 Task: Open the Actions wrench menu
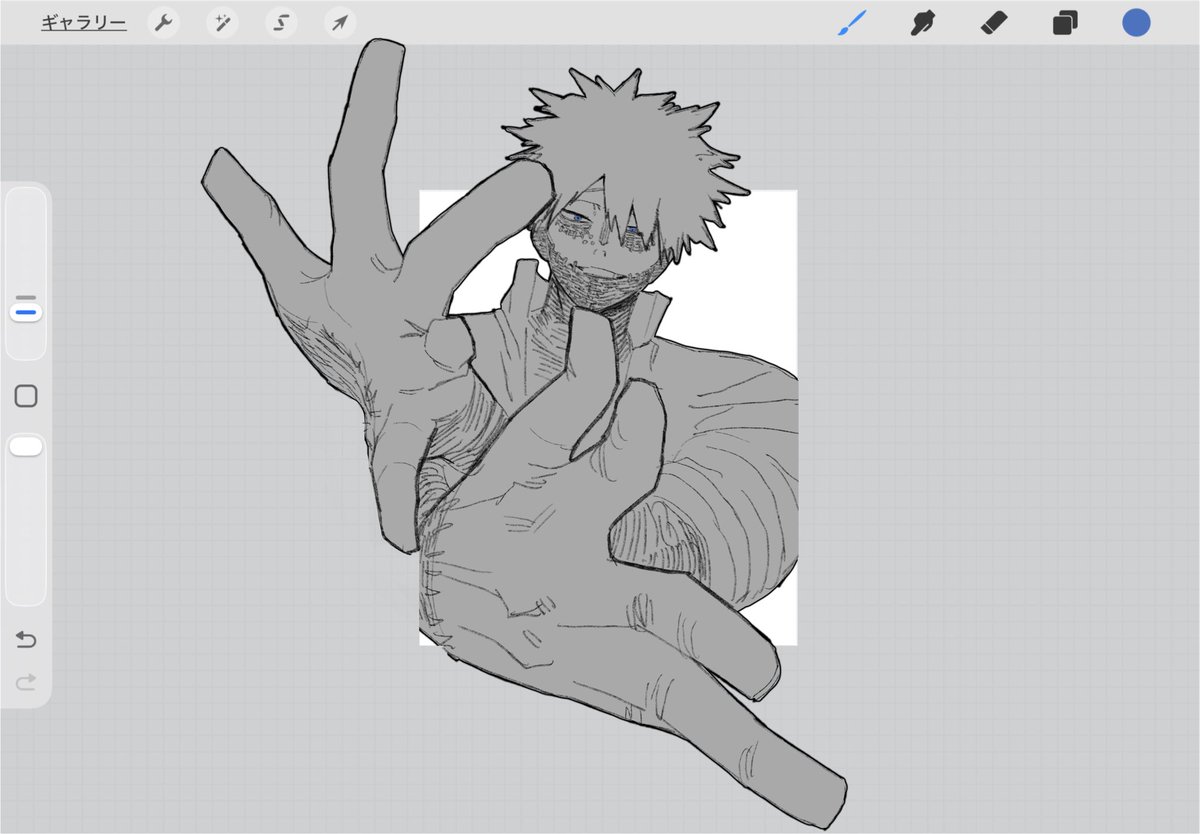click(x=163, y=22)
